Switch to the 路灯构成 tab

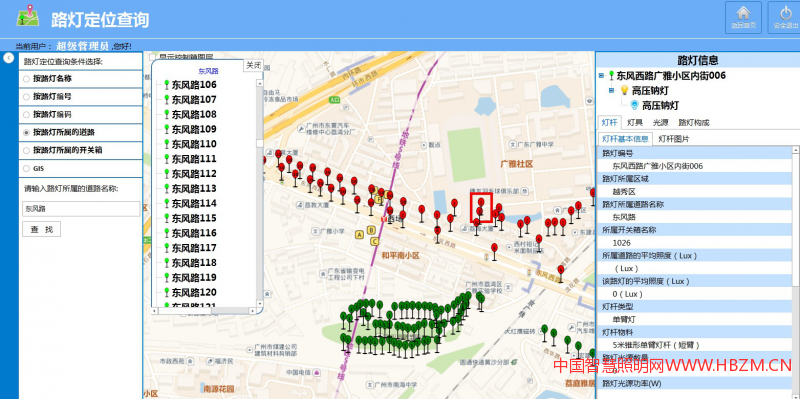[693, 122]
